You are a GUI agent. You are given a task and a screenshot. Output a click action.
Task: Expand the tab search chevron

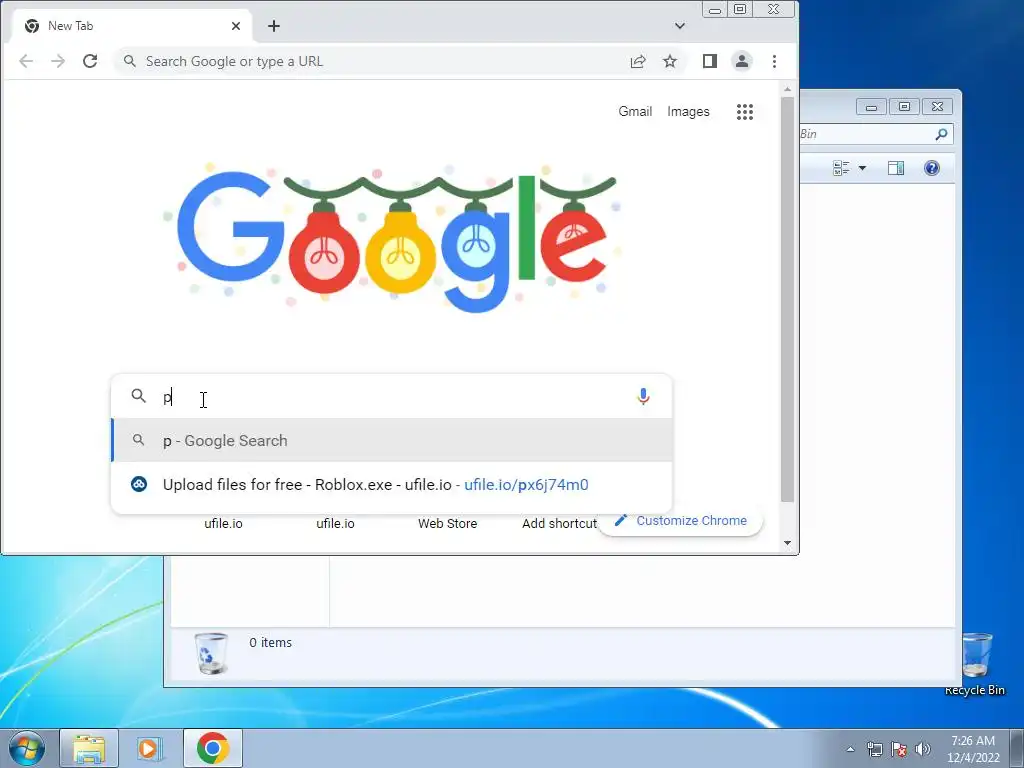[680, 26]
